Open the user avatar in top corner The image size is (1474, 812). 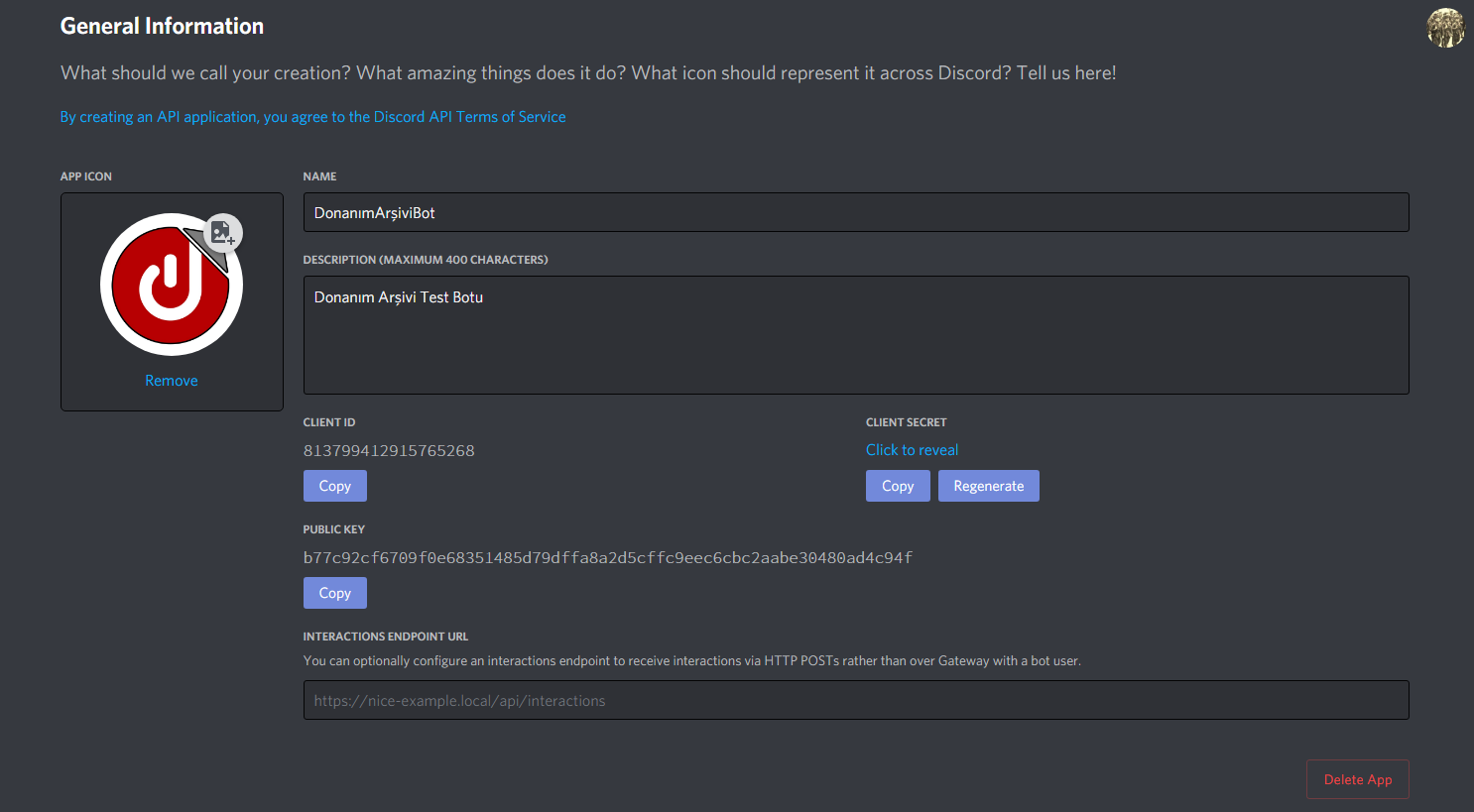click(x=1445, y=28)
